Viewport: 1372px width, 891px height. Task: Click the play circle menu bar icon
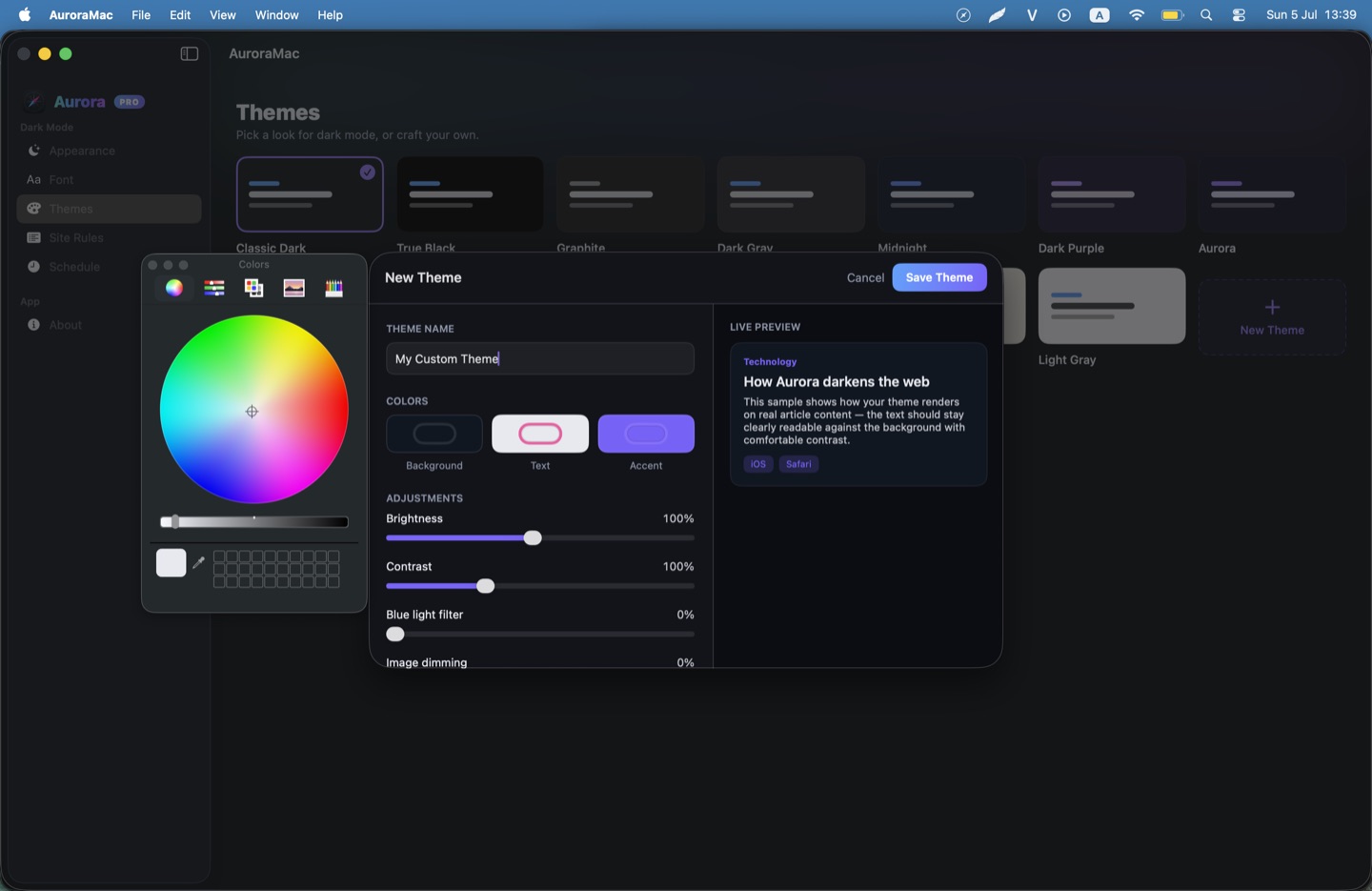tap(1064, 15)
